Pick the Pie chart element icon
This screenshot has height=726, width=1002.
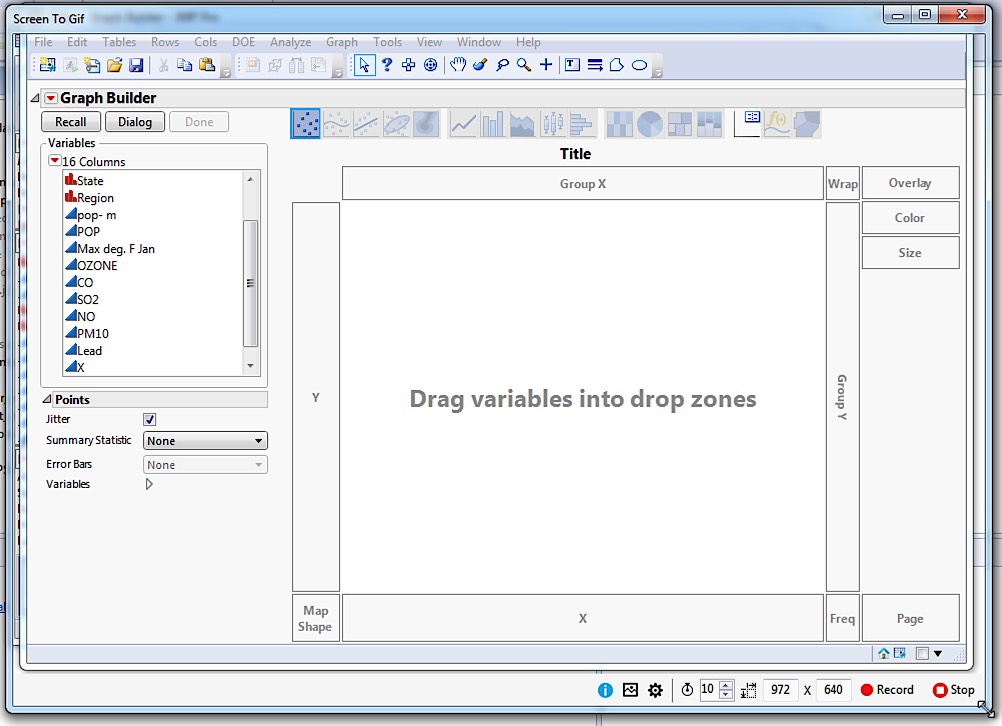[650, 123]
